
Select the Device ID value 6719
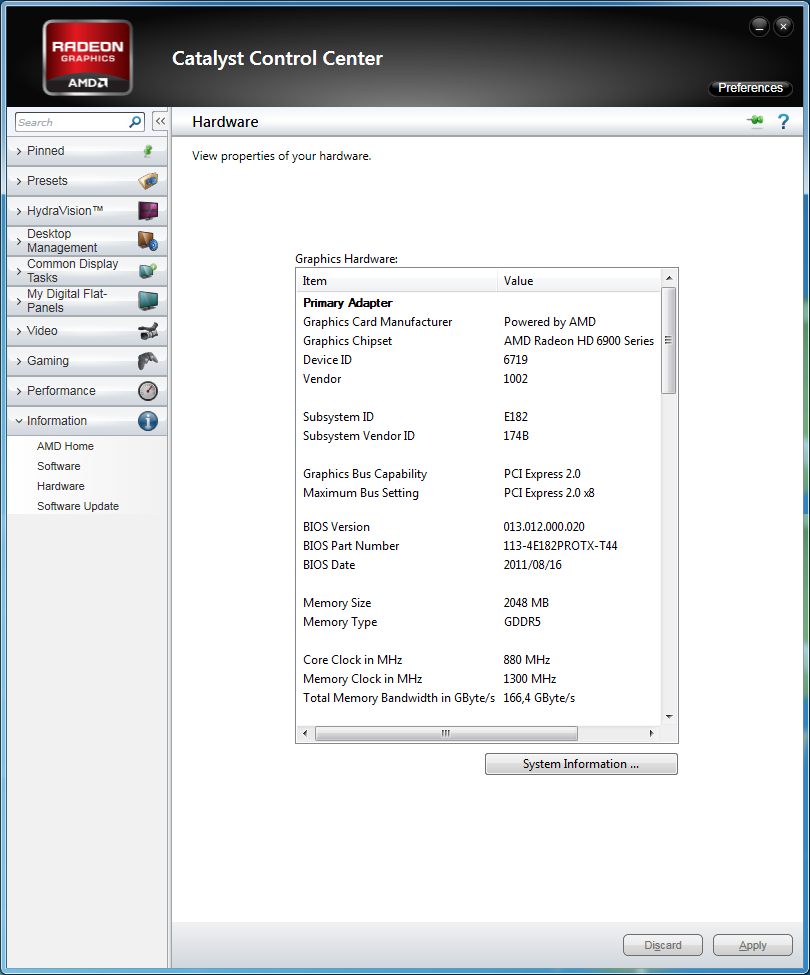(515, 360)
